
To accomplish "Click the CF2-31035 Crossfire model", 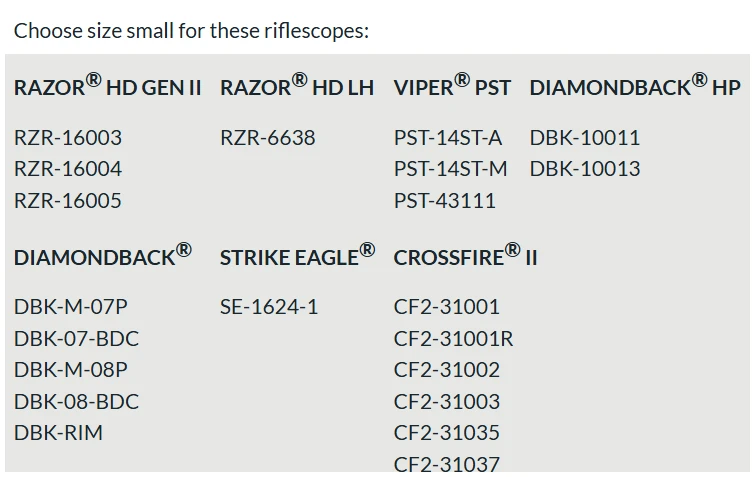I will click(x=446, y=433).
